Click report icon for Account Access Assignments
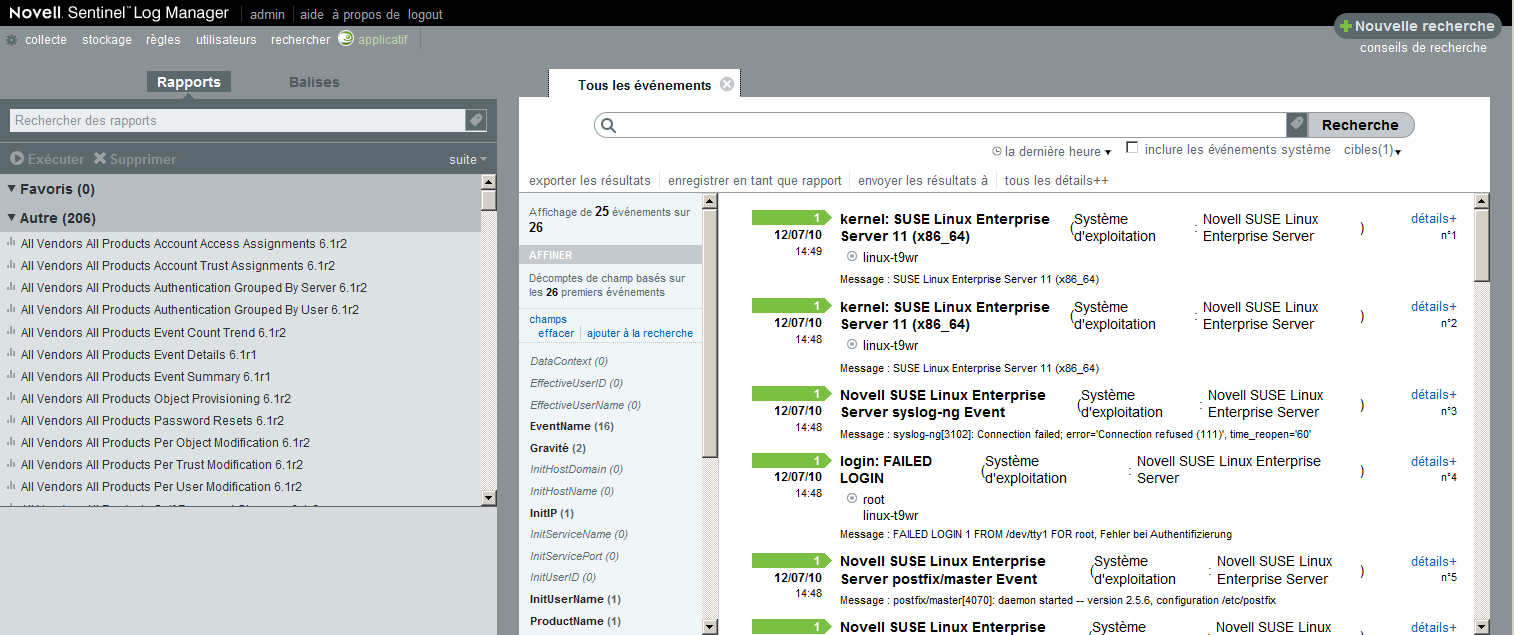Image resolution: width=1514 pixels, height=635 pixels. click(x=11, y=243)
